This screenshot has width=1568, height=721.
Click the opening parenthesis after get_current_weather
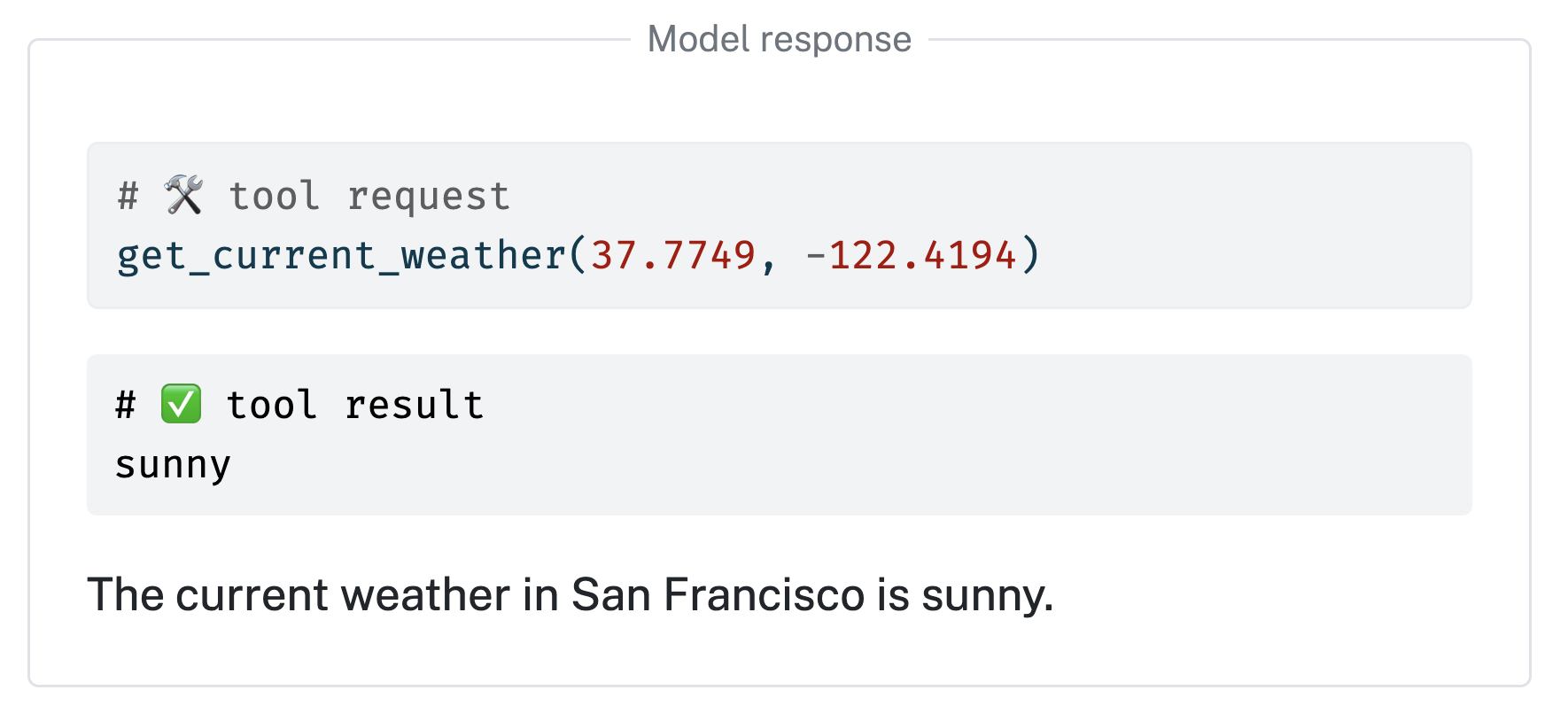click(x=578, y=255)
